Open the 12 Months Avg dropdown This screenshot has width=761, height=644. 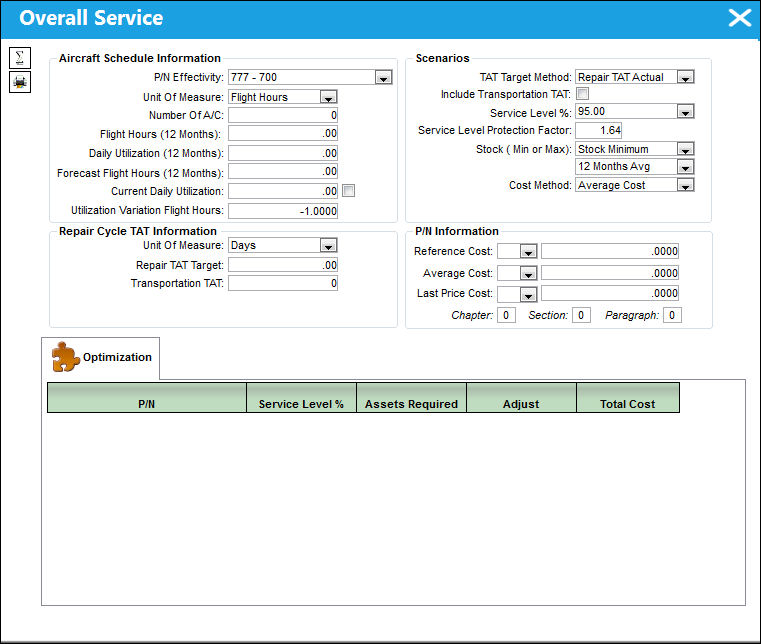click(x=685, y=166)
